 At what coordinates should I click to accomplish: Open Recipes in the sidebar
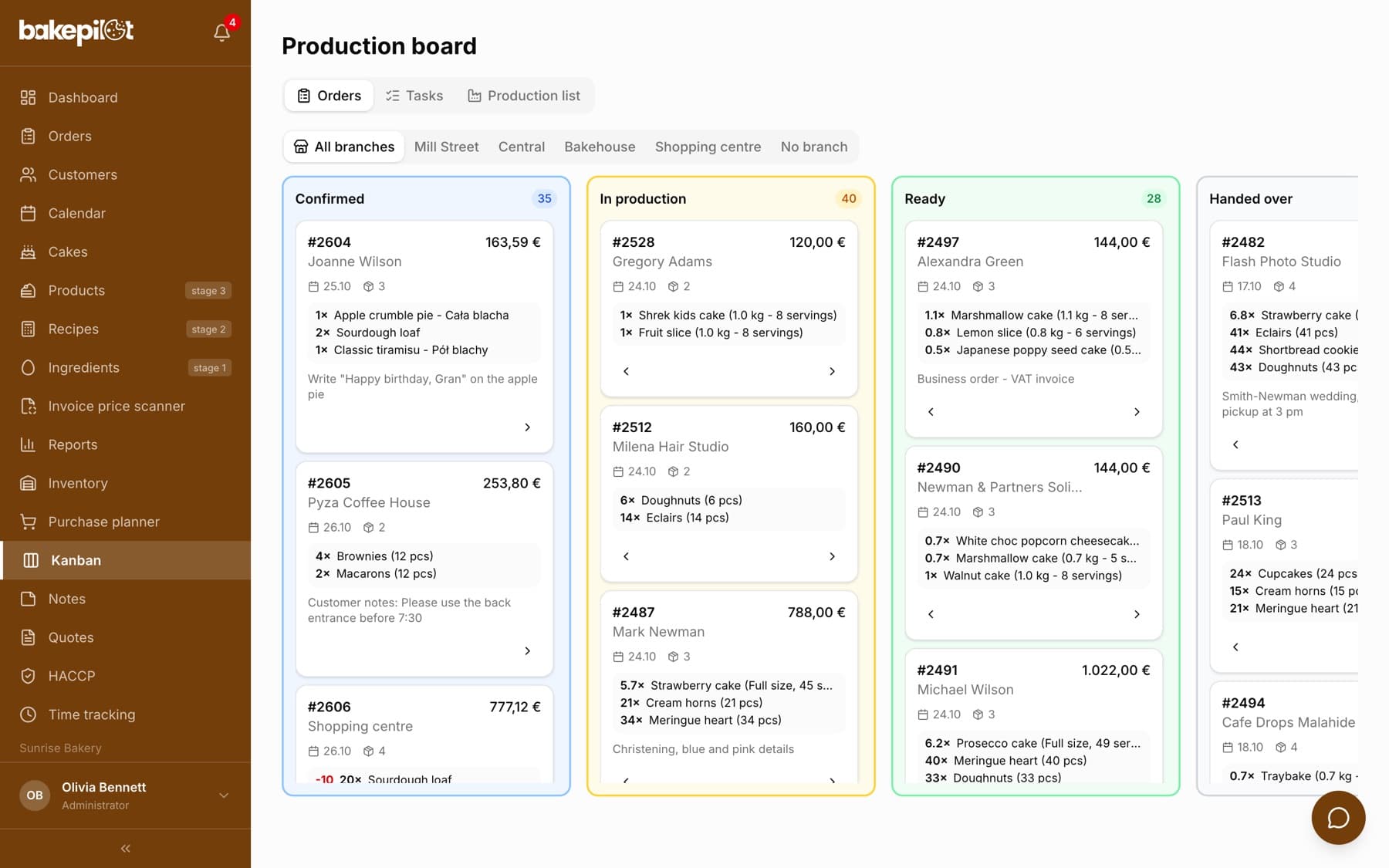click(x=125, y=329)
